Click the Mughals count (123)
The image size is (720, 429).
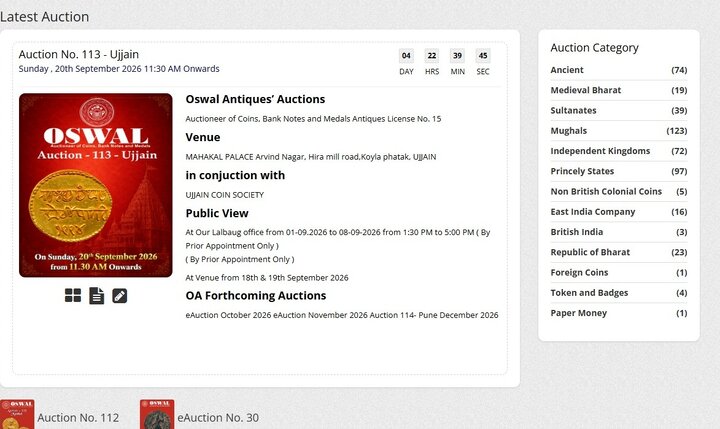tap(676, 130)
